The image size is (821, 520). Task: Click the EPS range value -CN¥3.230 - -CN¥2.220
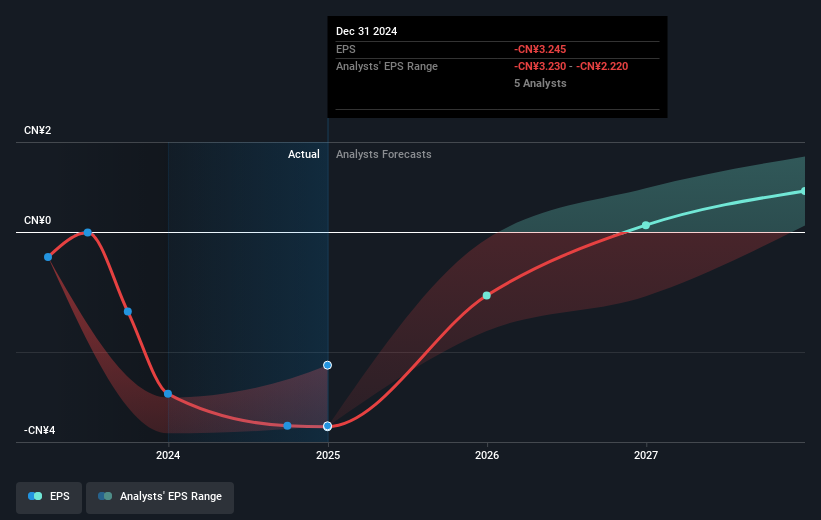tap(571, 67)
